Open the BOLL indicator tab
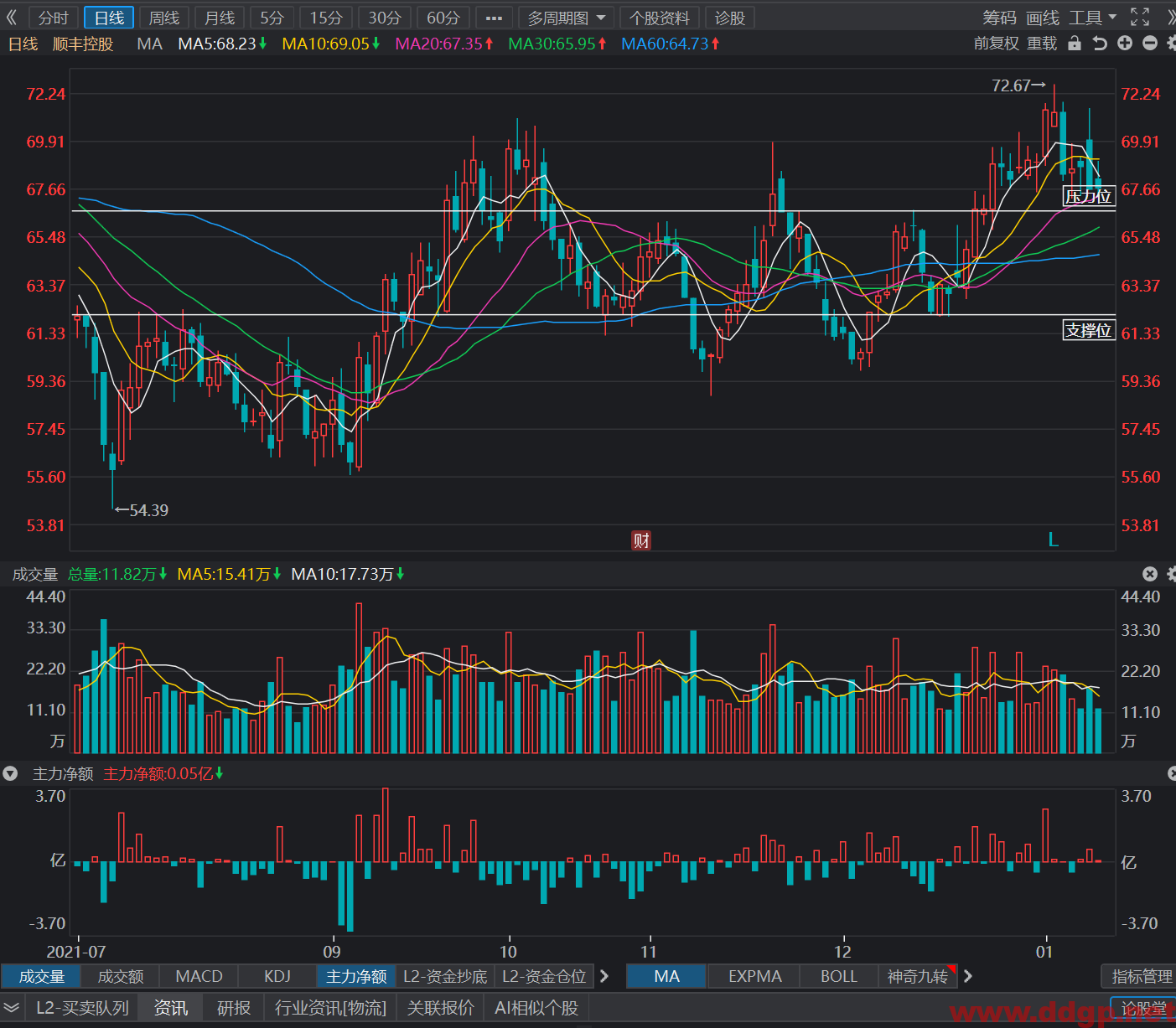The image size is (1176, 1028). click(x=838, y=976)
